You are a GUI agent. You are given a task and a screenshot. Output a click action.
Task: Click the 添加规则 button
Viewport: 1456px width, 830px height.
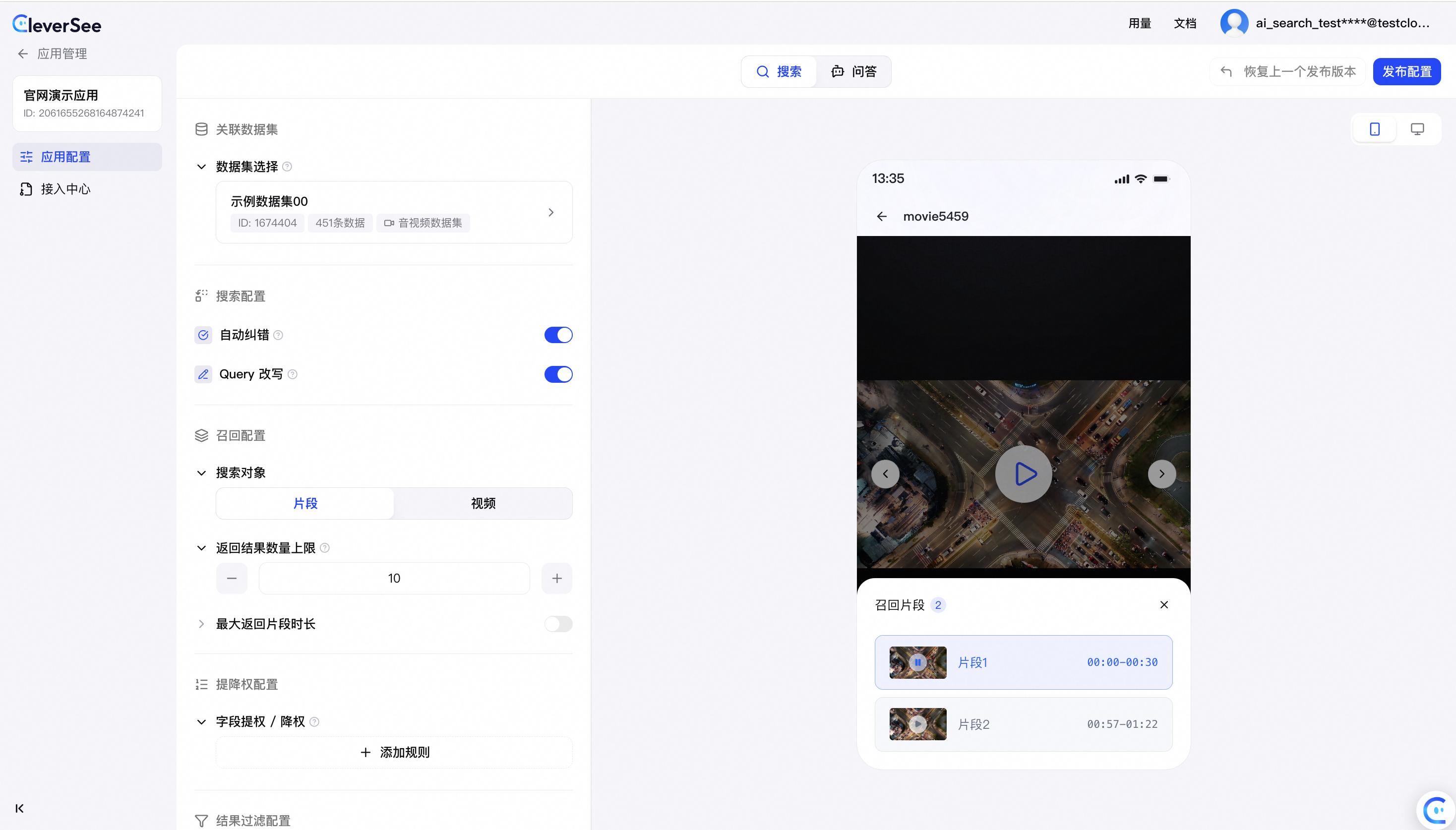394,752
